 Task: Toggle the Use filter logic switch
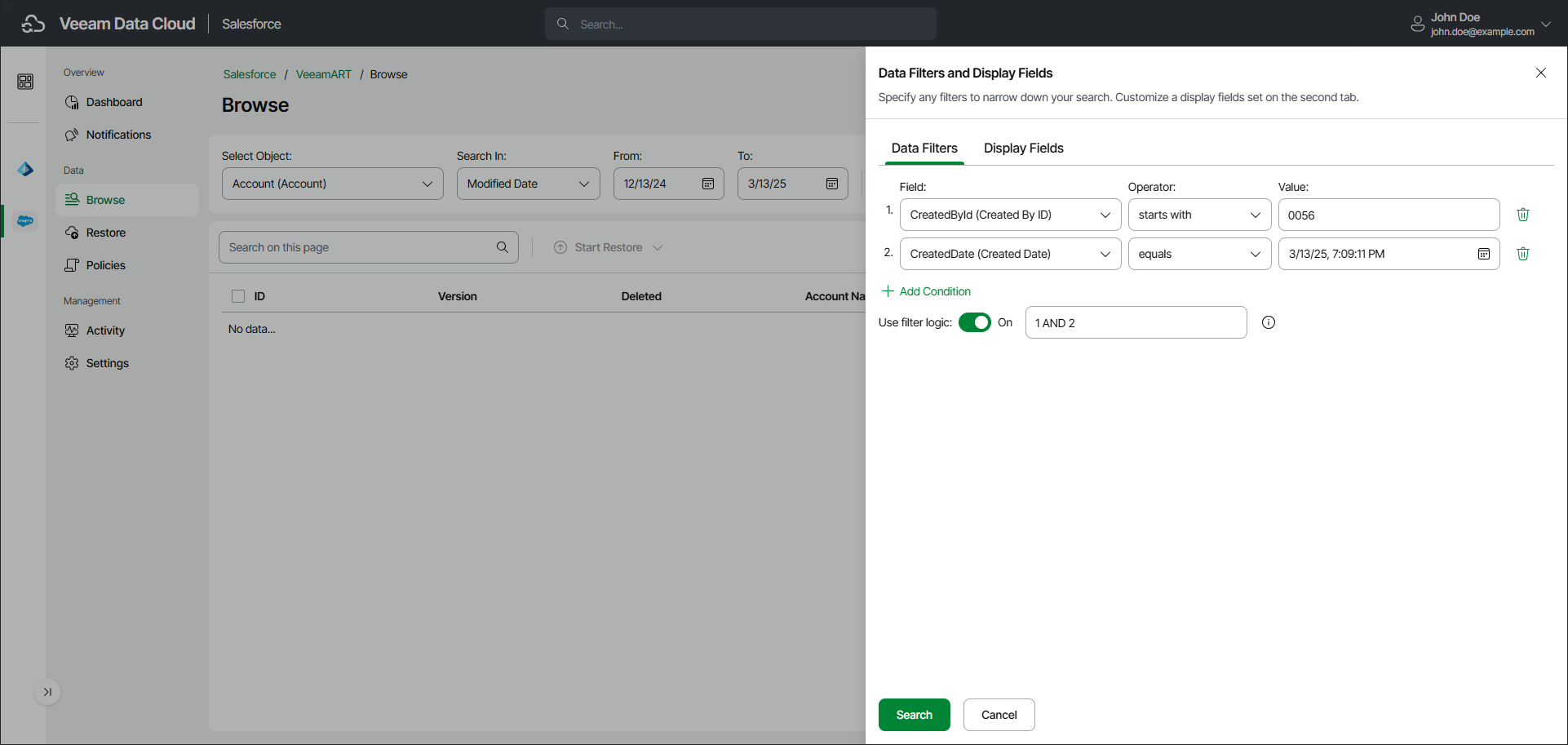point(975,322)
